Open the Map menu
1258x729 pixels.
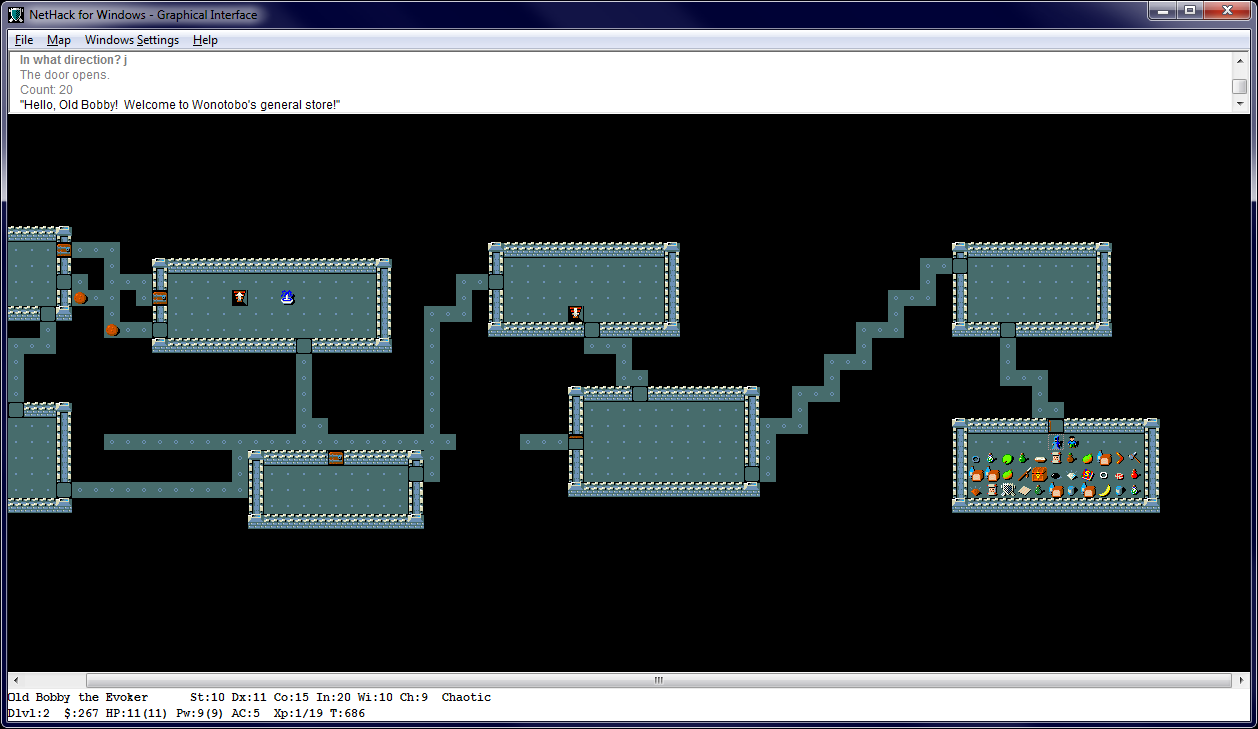tap(59, 40)
